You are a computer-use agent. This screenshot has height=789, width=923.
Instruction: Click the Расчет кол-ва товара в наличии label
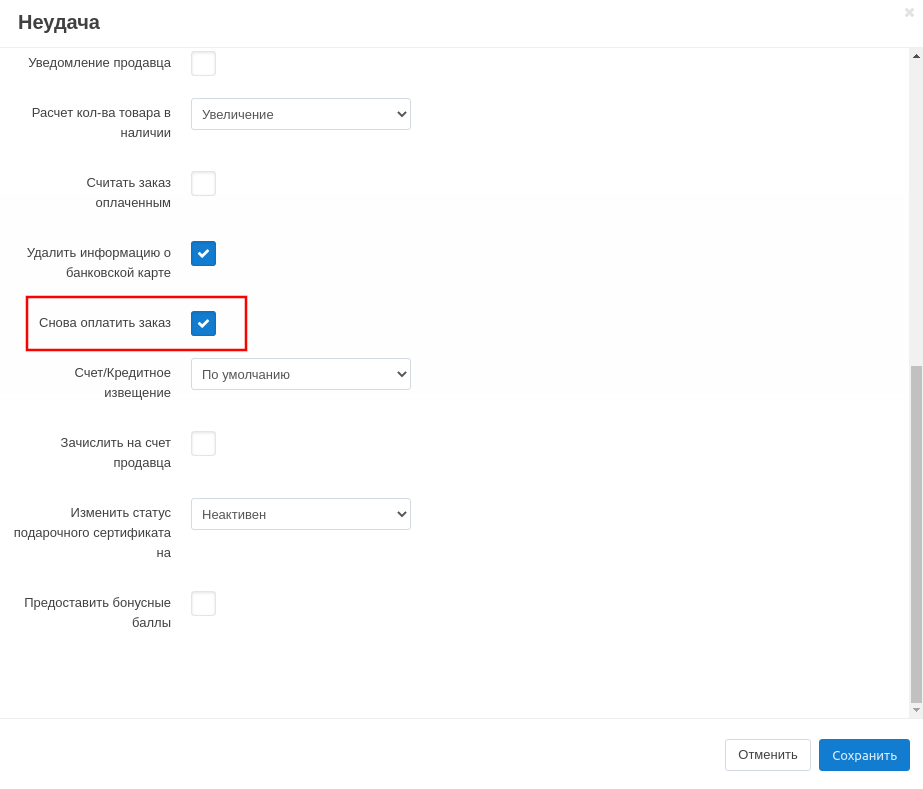click(101, 122)
